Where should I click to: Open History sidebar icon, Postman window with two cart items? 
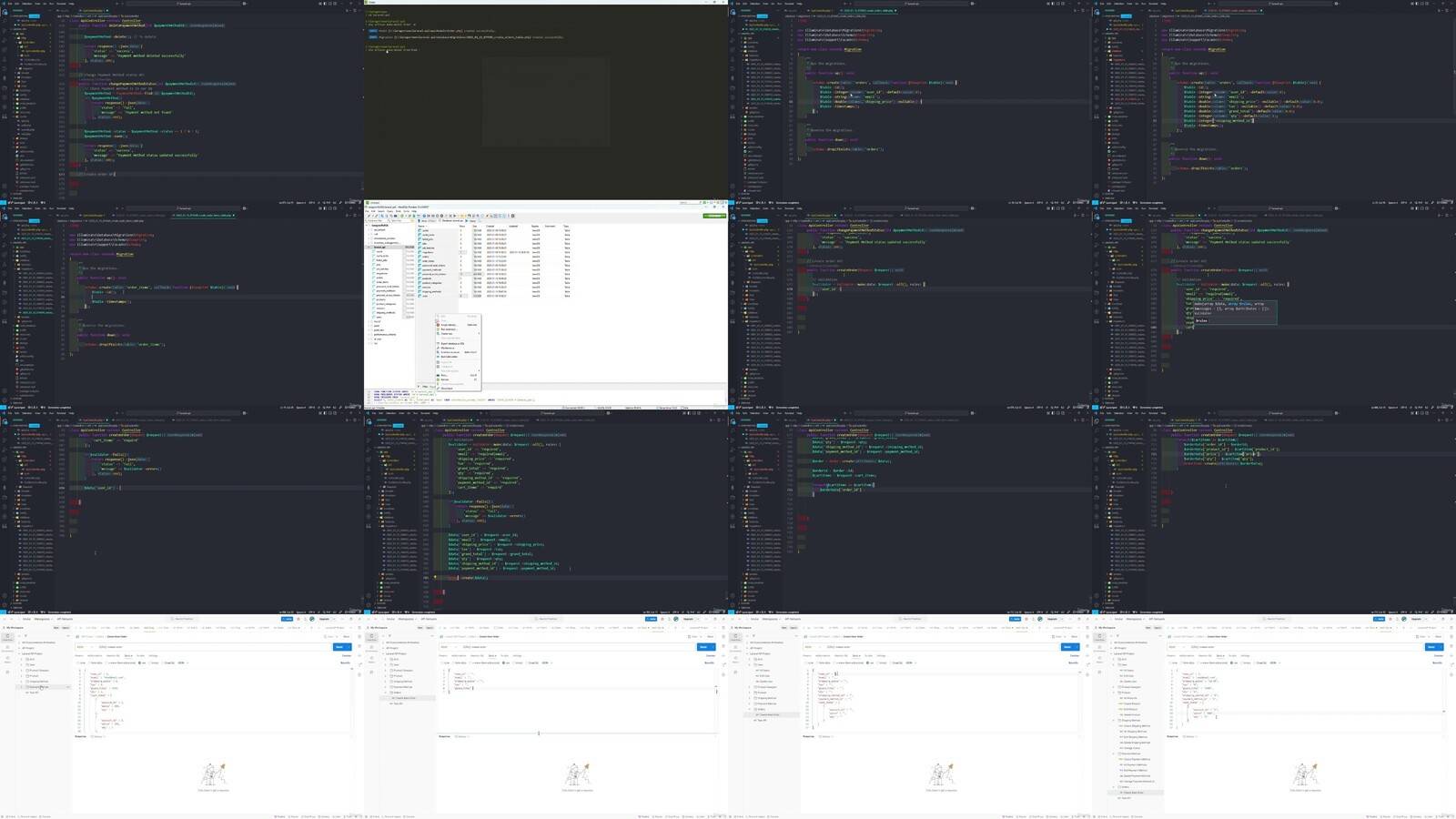[7, 659]
